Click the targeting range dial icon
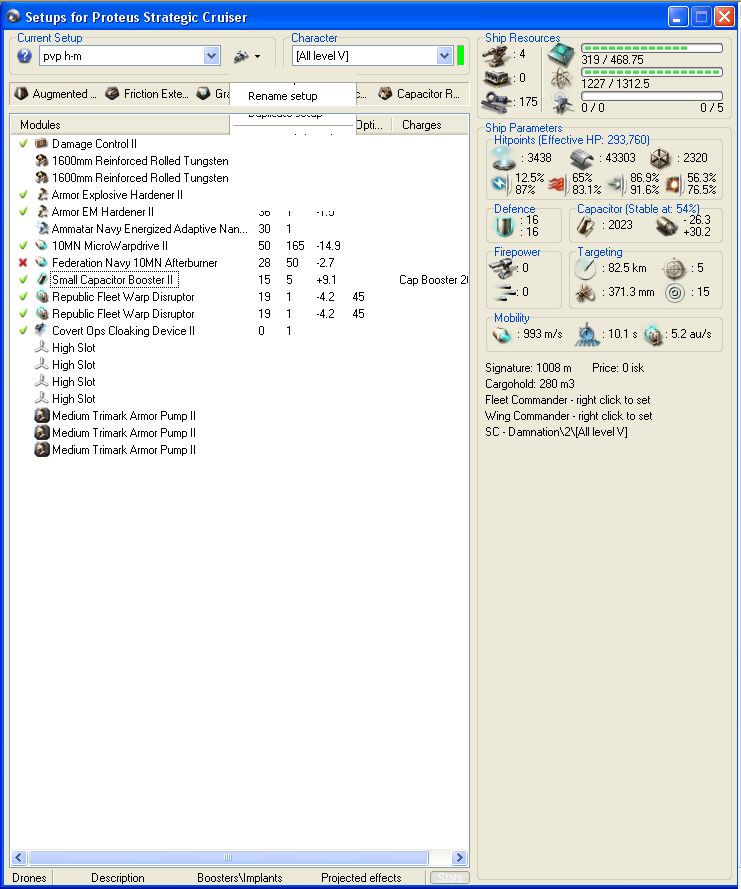 585,269
